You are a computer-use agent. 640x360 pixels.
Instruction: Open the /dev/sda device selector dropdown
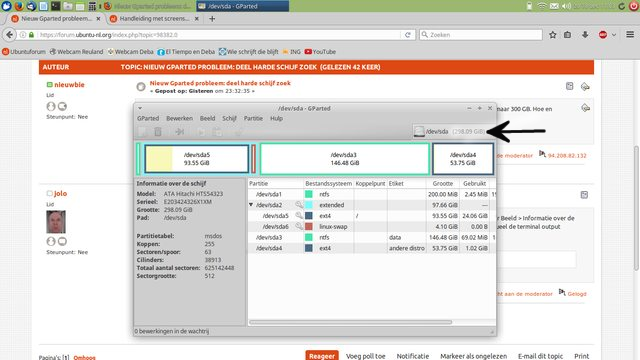[449, 131]
